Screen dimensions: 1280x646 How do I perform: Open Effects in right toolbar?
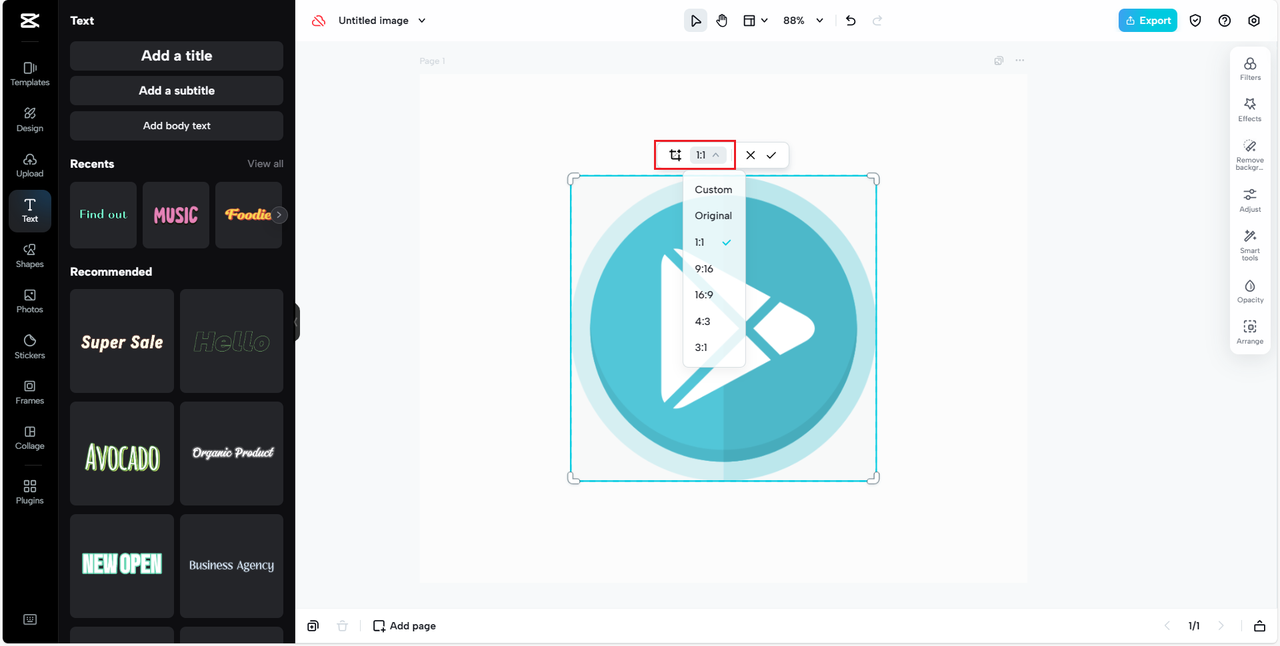tap(1250, 109)
